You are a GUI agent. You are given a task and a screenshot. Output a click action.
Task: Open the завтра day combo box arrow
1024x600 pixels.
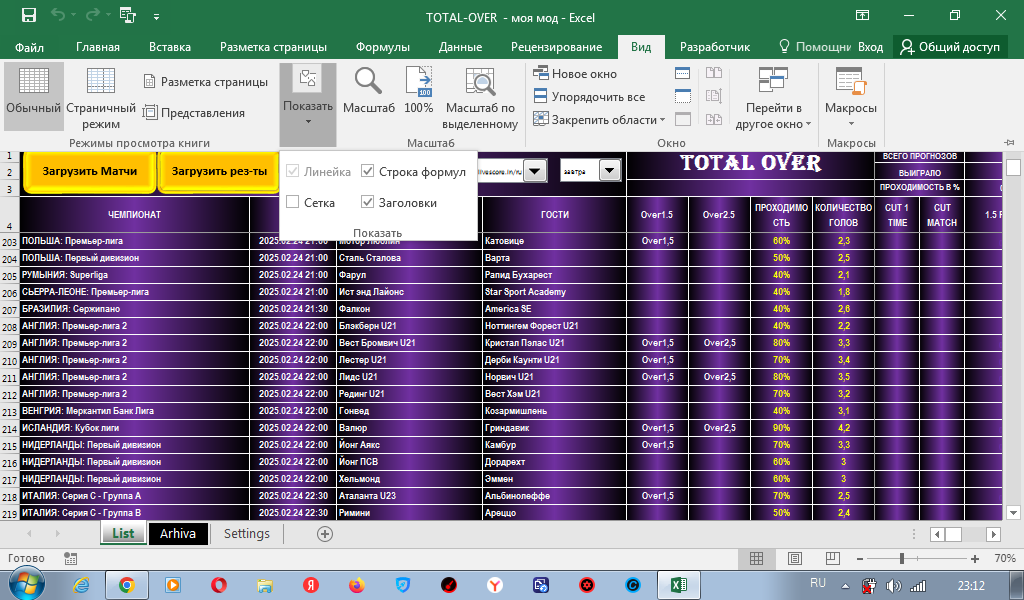[x=609, y=171]
